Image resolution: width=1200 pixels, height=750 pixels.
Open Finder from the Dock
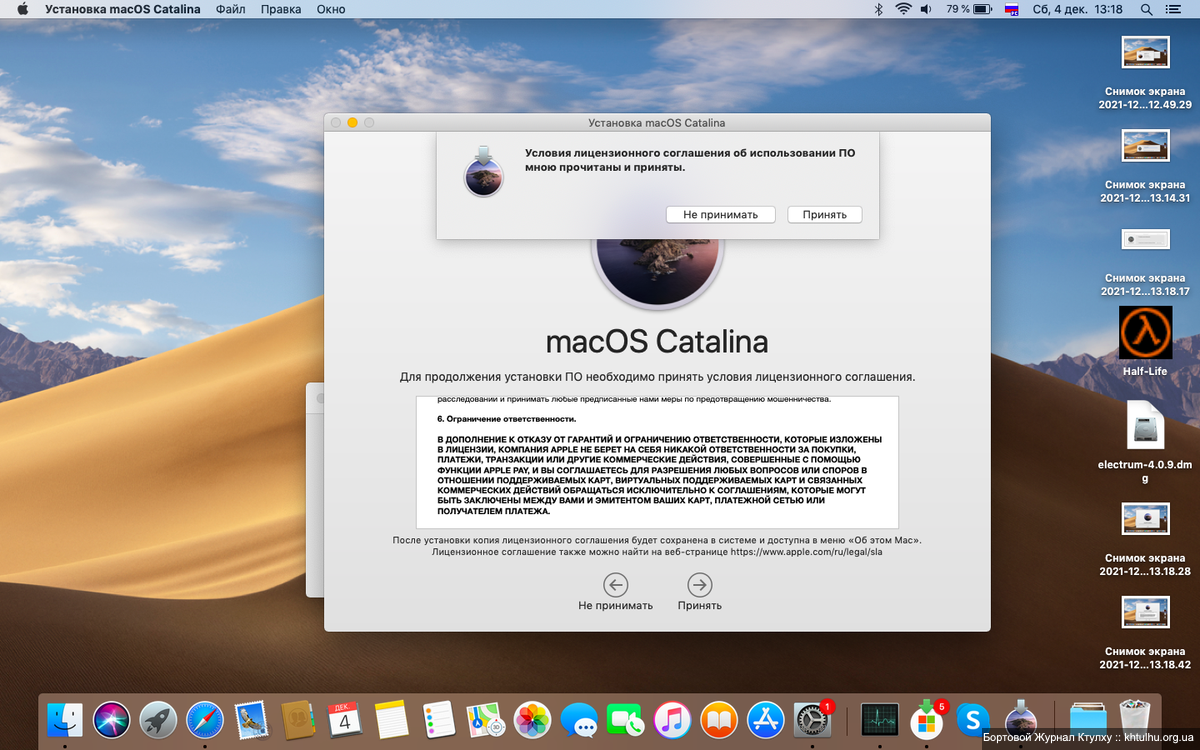click(65, 718)
